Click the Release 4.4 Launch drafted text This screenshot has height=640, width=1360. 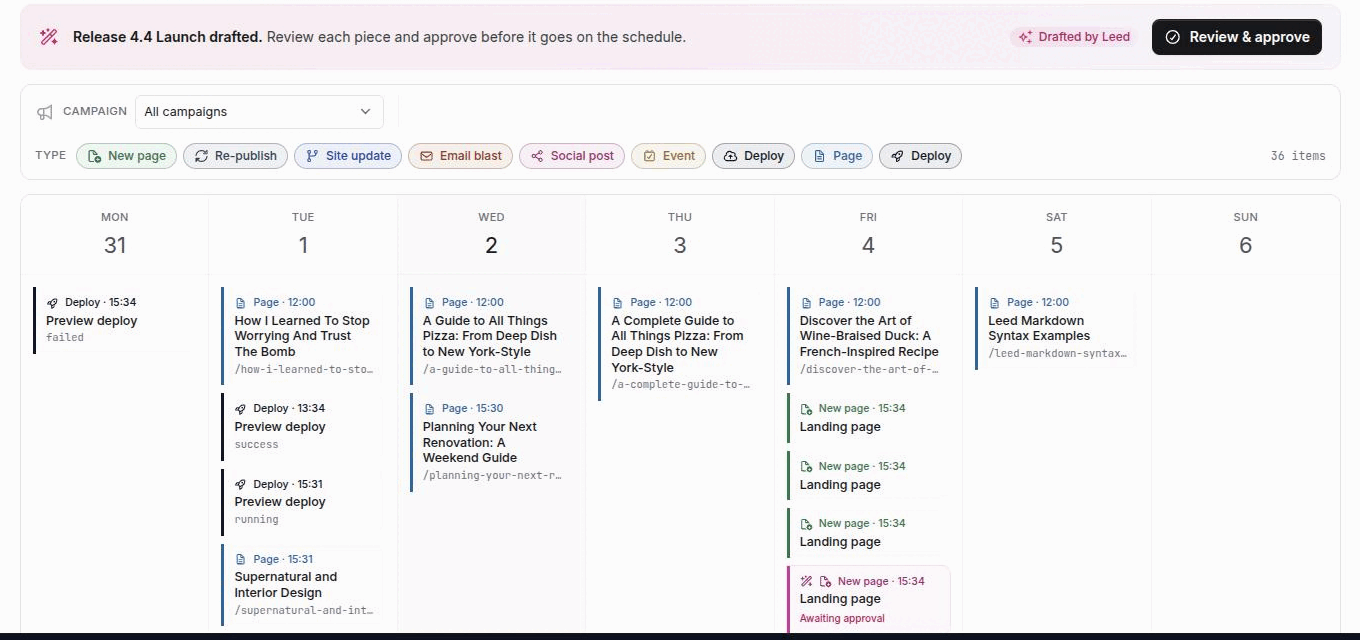coord(167,37)
